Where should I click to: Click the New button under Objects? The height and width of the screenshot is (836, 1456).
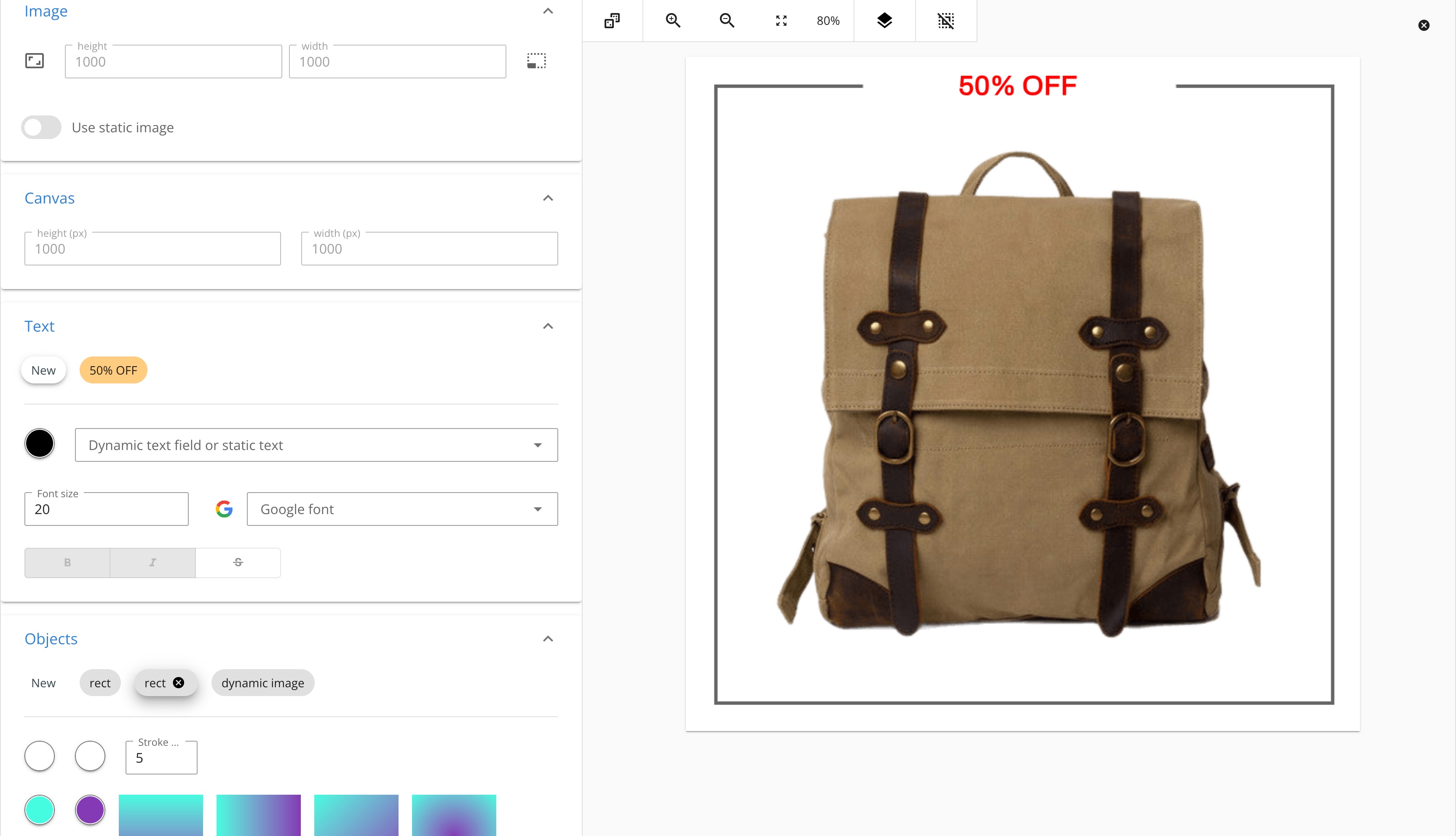[44, 683]
